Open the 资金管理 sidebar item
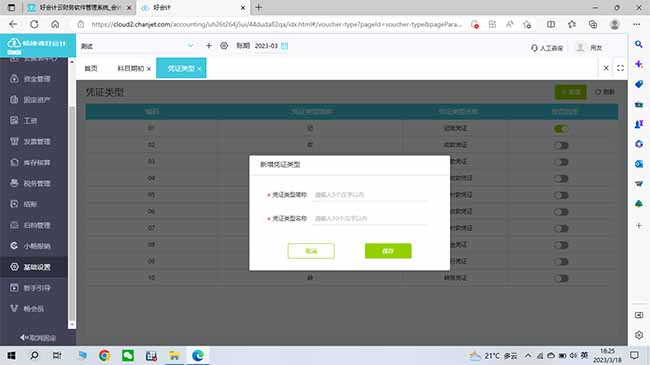650x365 pixels. tap(34, 79)
